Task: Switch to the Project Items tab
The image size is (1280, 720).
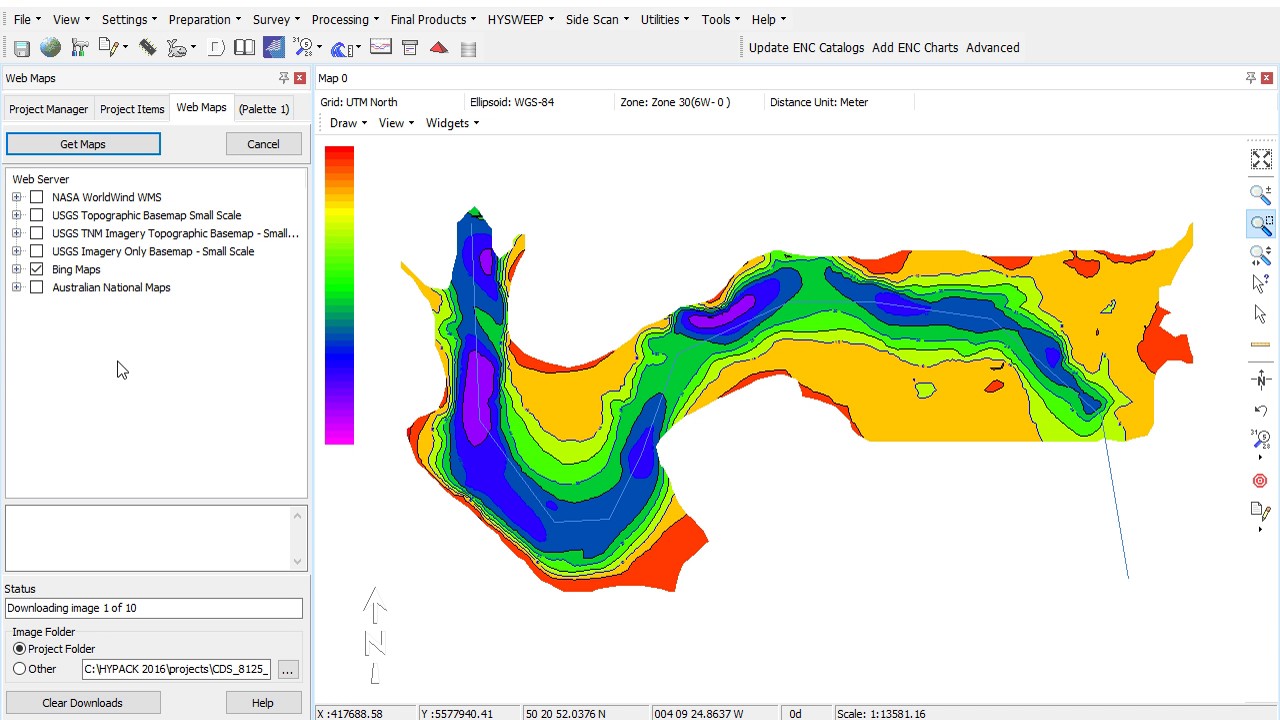Action: pyautogui.click(x=132, y=109)
